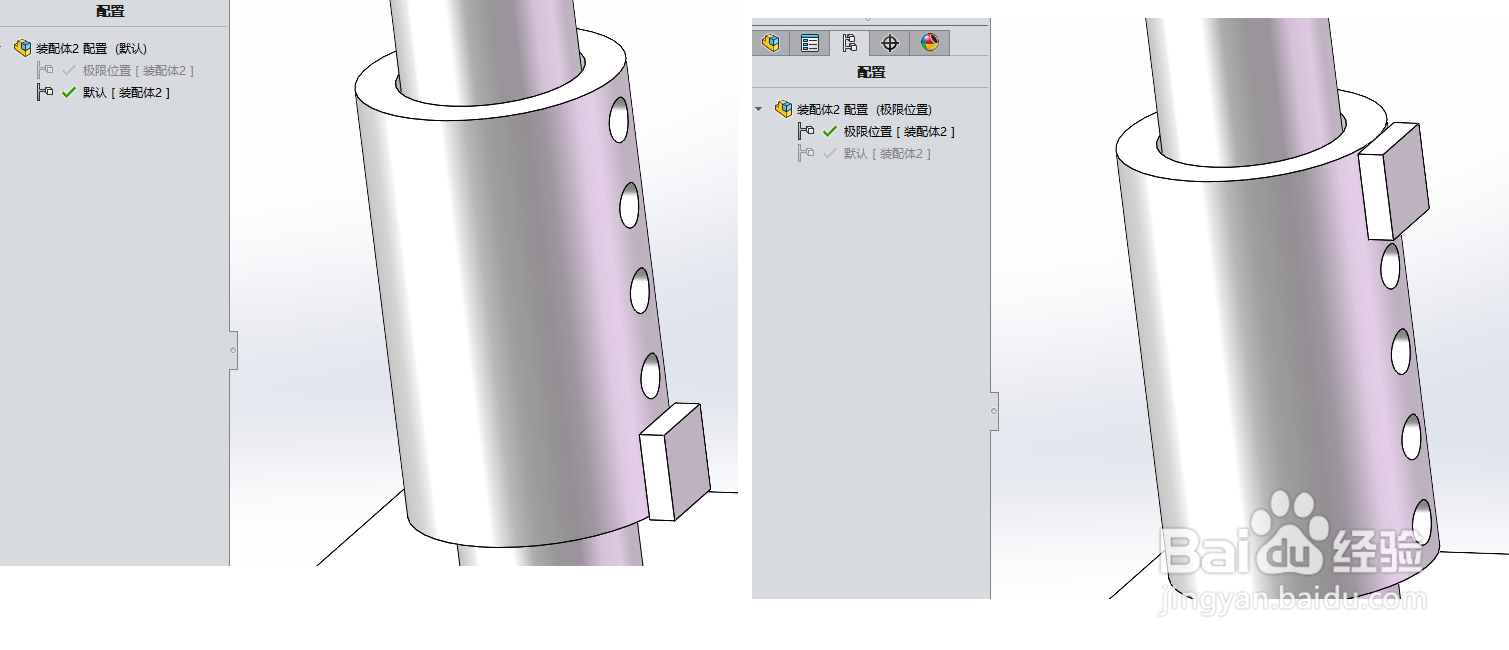The image size is (1509, 650).
Task: Click the right panel's collapse handle
Action: point(994,411)
